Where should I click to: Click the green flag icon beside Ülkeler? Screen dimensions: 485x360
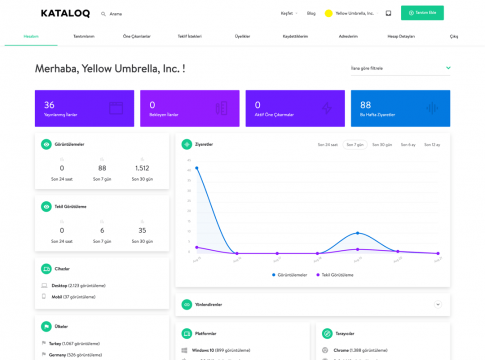[x=46, y=326]
